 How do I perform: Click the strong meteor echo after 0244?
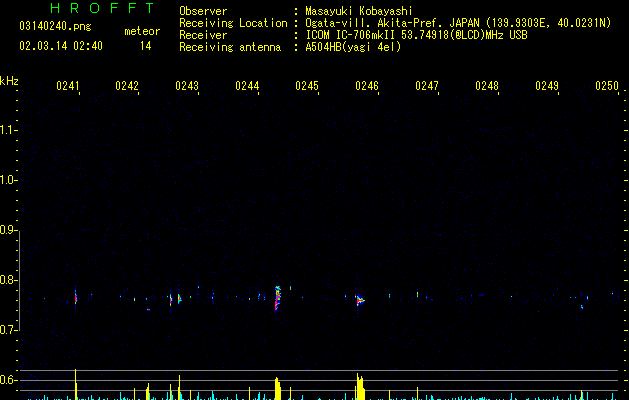pyautogui.click(x=278, y=298)
